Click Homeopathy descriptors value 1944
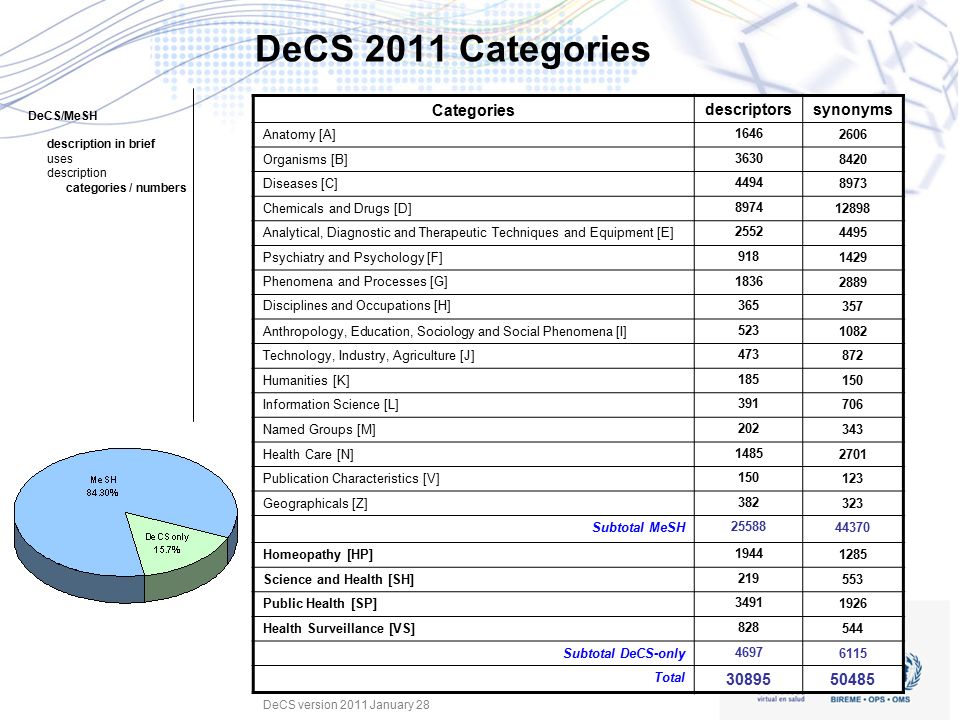Screen dimensions: 960x720 click(748, 554)
